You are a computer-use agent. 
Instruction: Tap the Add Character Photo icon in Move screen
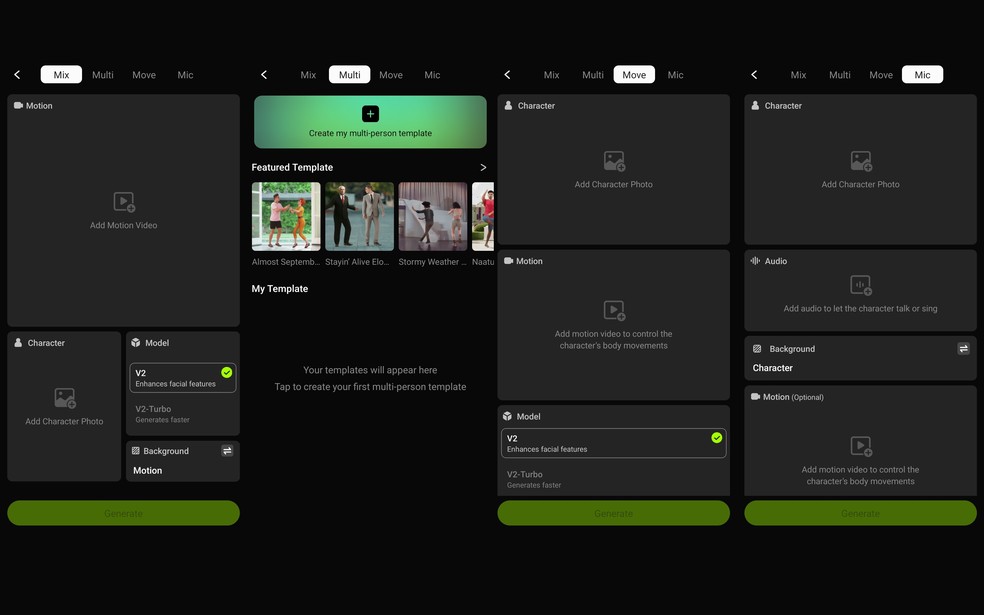click(614, 161)
